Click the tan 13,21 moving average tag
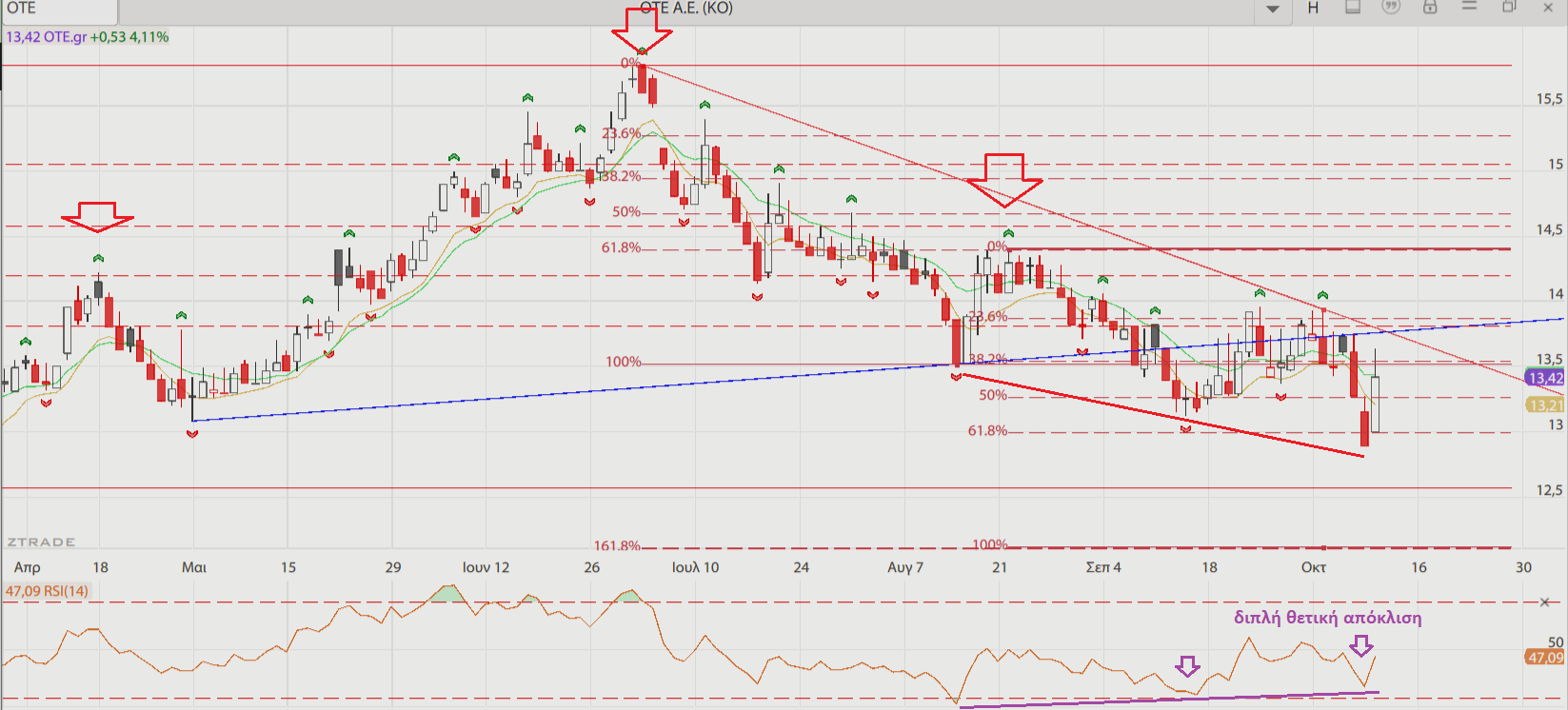Viewport: 1568px width, 710px height. (1546, 405)
